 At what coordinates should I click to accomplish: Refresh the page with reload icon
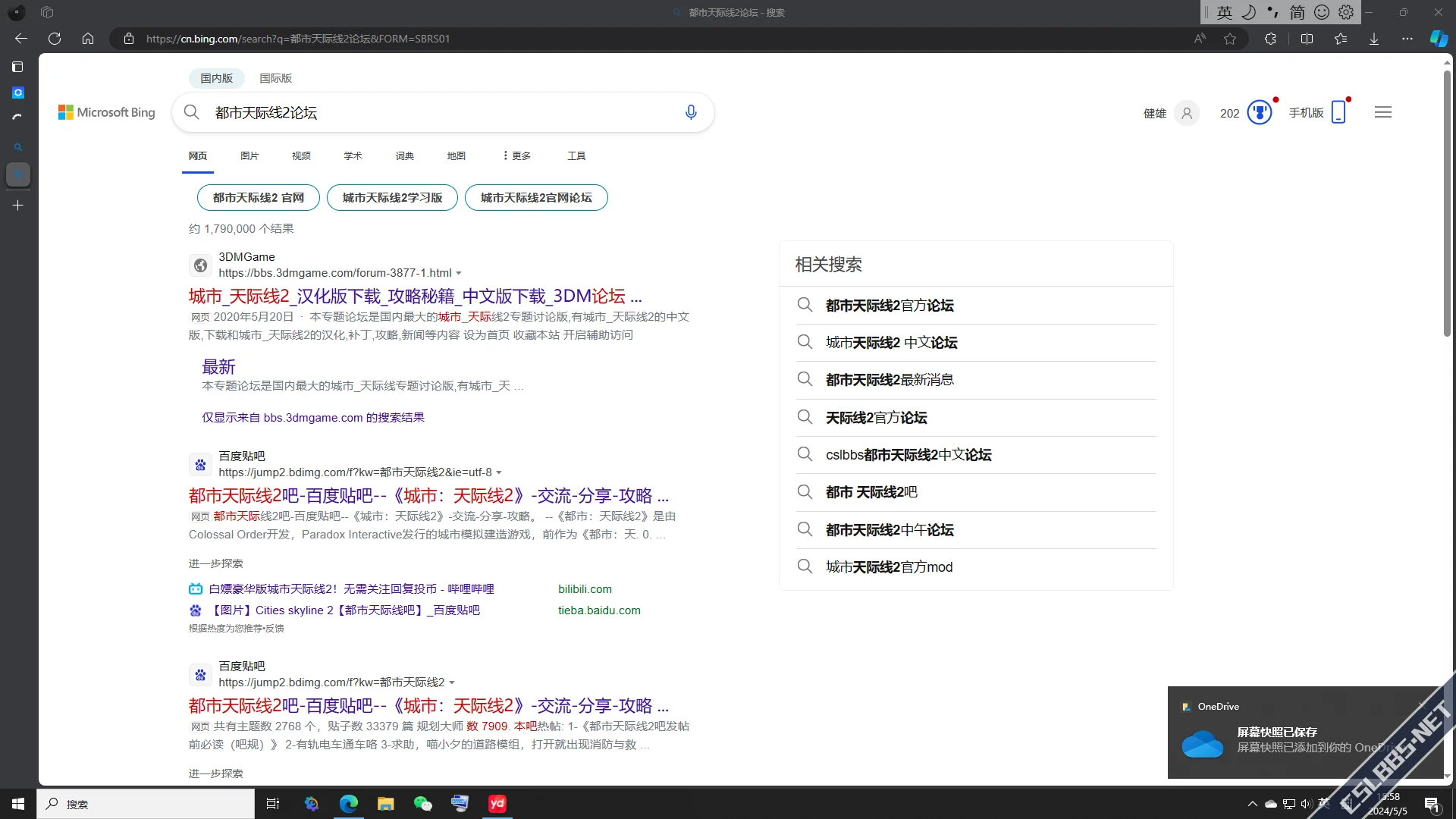pos(55,39)
